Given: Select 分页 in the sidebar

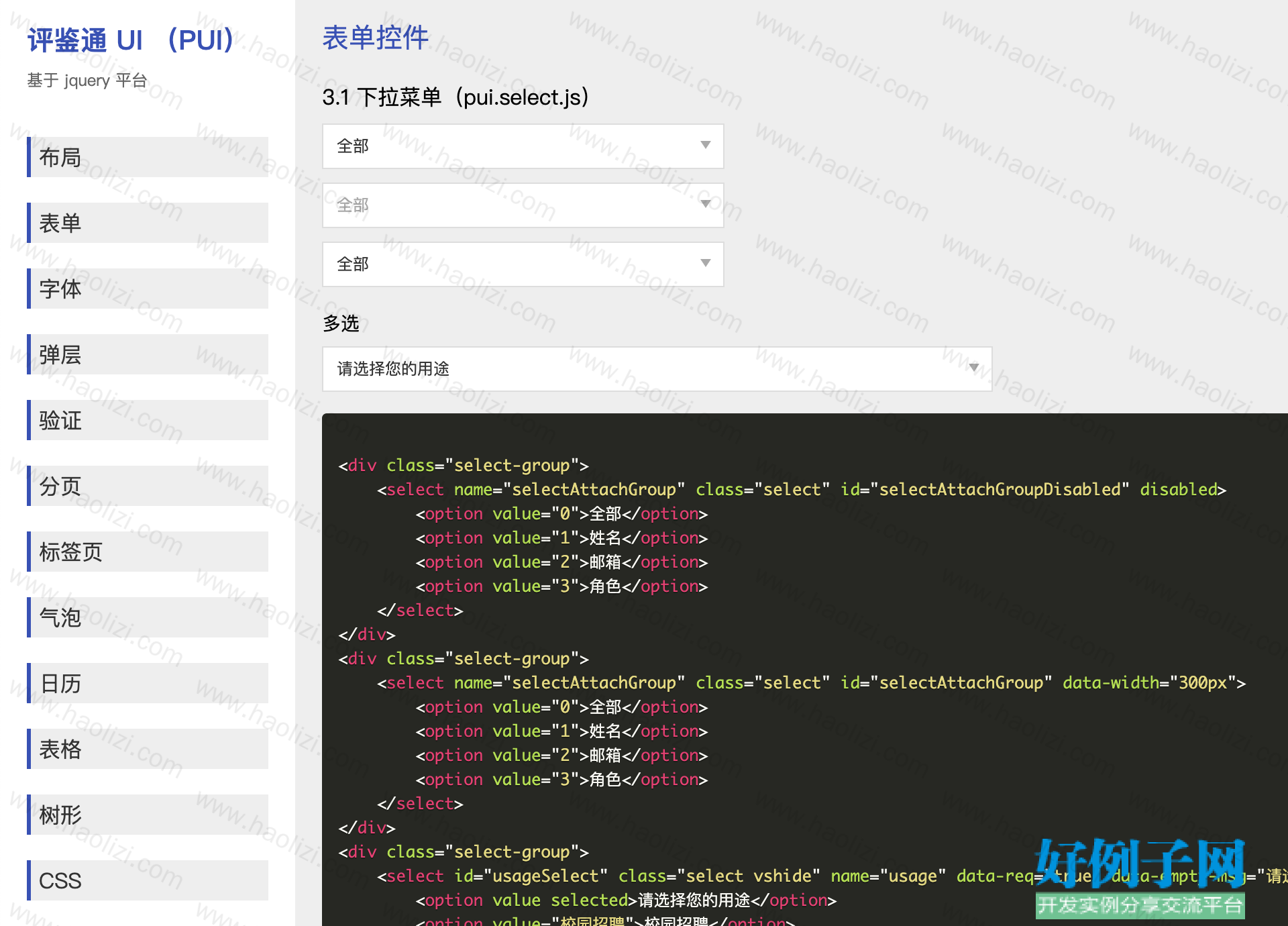Looking at the screenshot, I should [x=148, y=486].
